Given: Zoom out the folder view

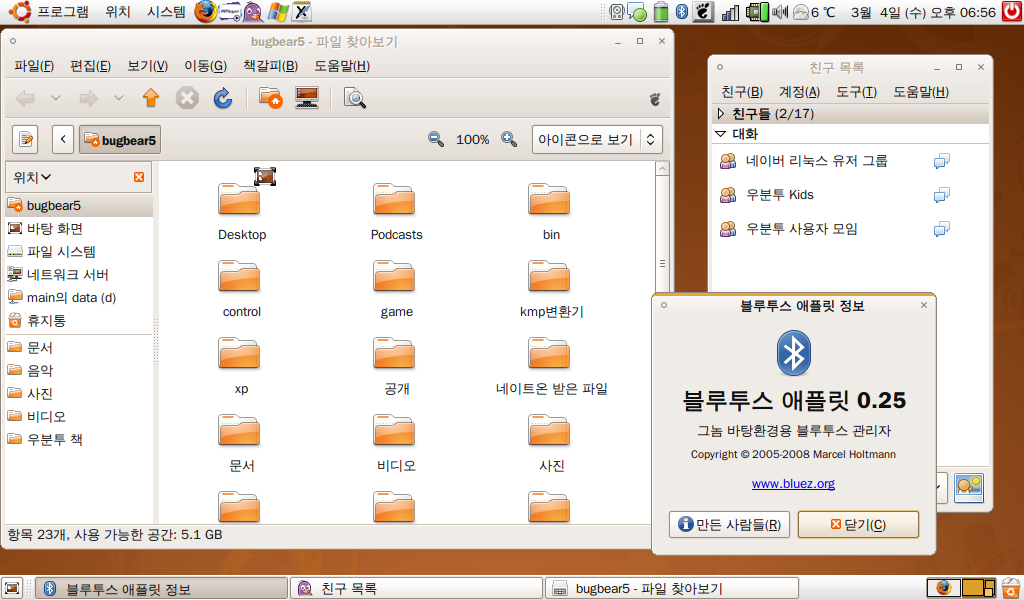Looking at the screenshot, I should click(436, 139).
